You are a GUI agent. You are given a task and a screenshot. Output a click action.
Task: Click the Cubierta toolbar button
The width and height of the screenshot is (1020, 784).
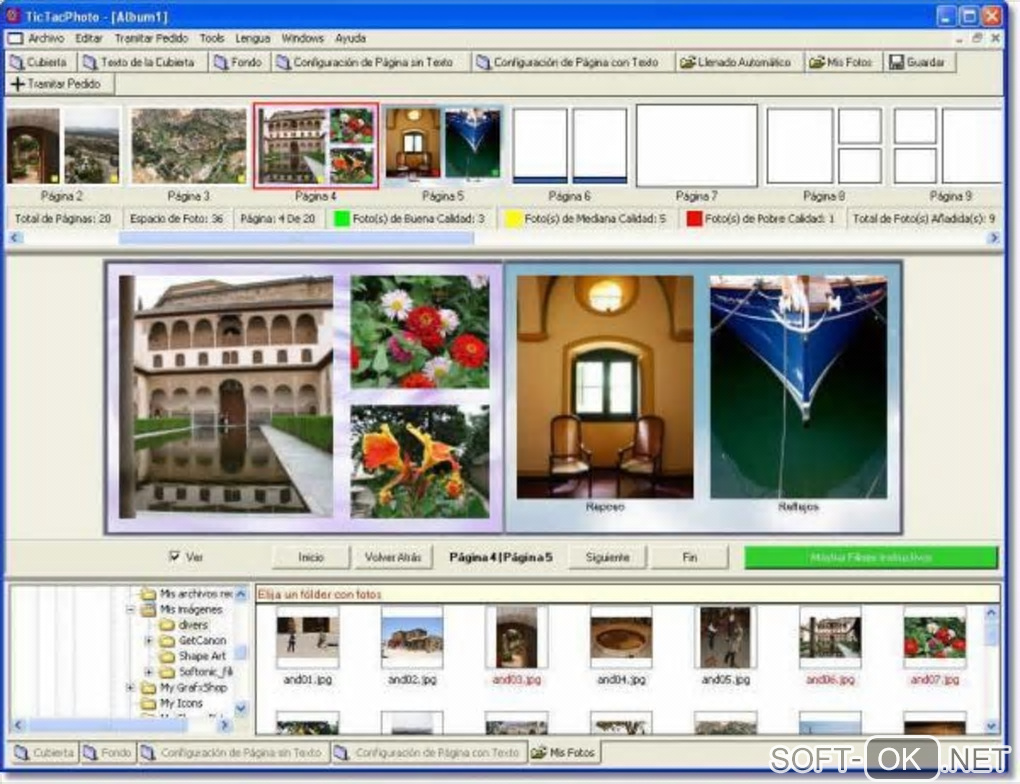40,62
